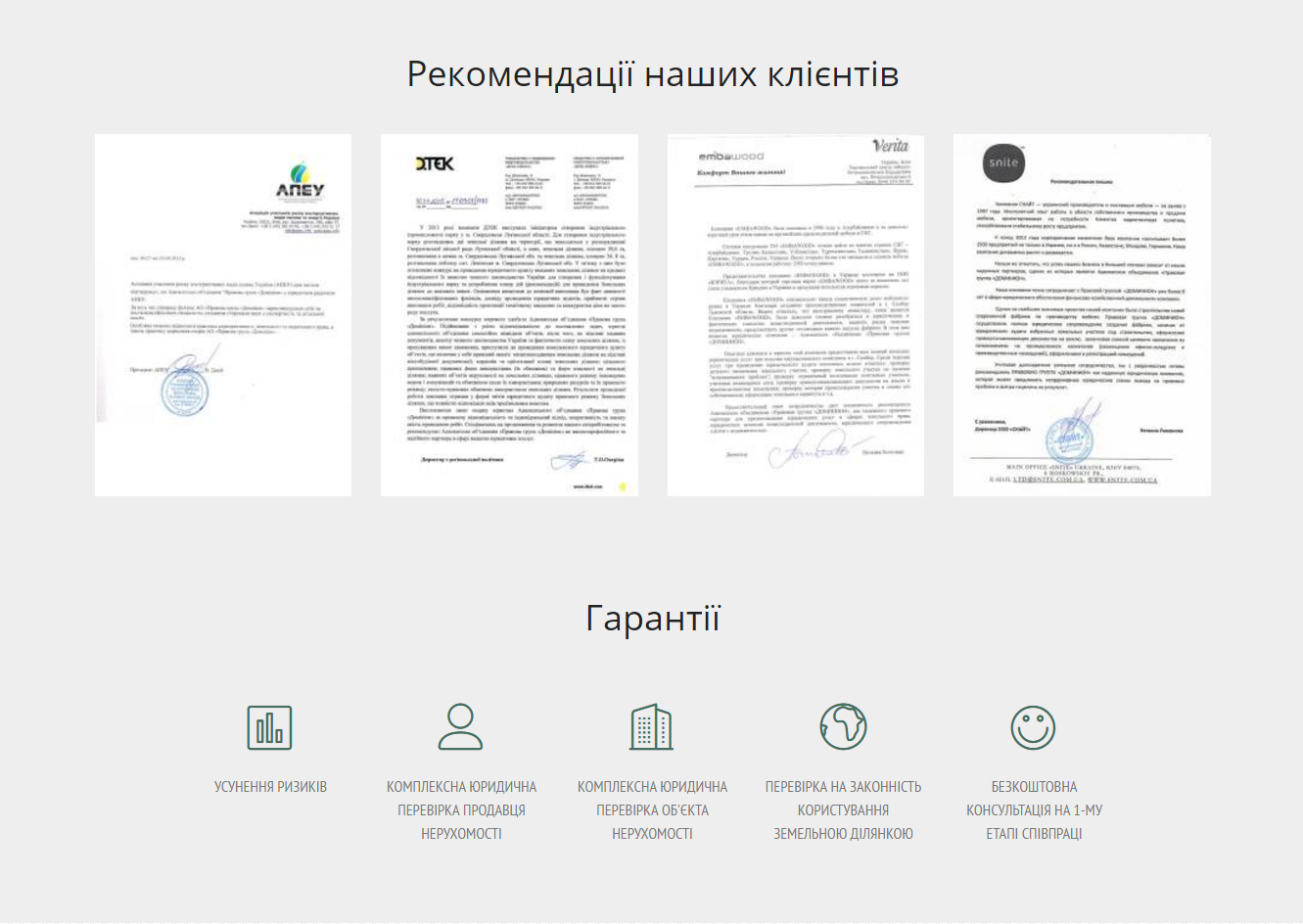1303x924 pixels.
Task: Click 'Комплексна юридична перевірка об'єкта нерухомості' label
Action: coord(652,810)
